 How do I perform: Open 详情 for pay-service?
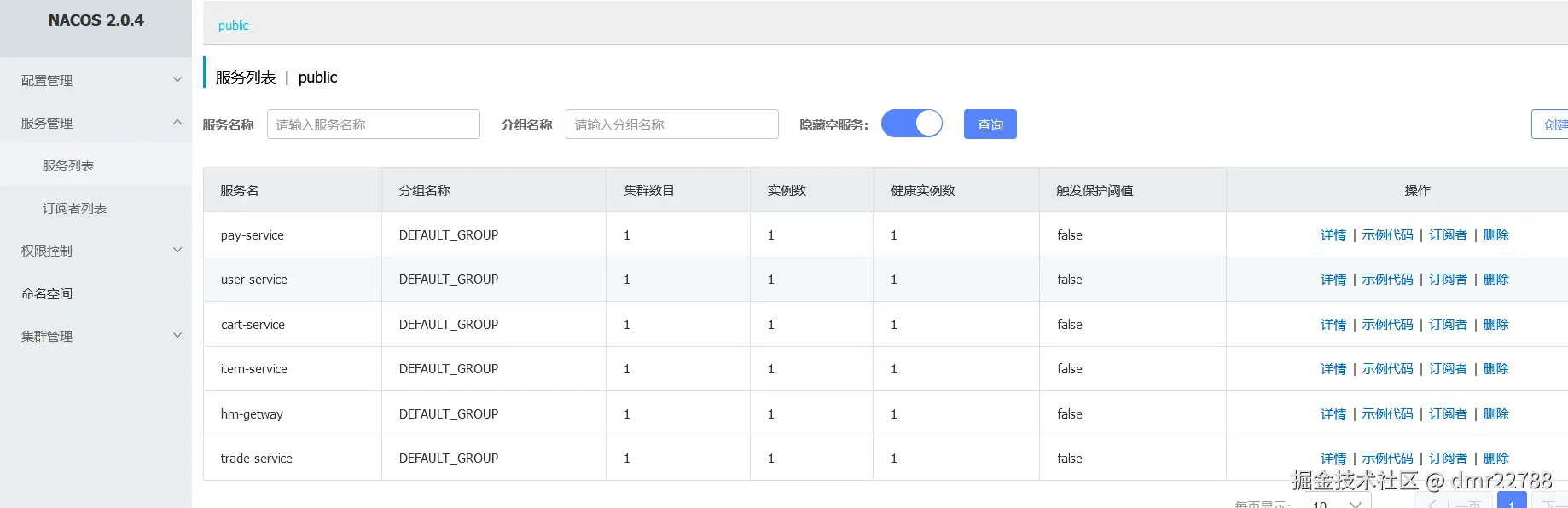pyautogui.click(x=1333, y=235)
